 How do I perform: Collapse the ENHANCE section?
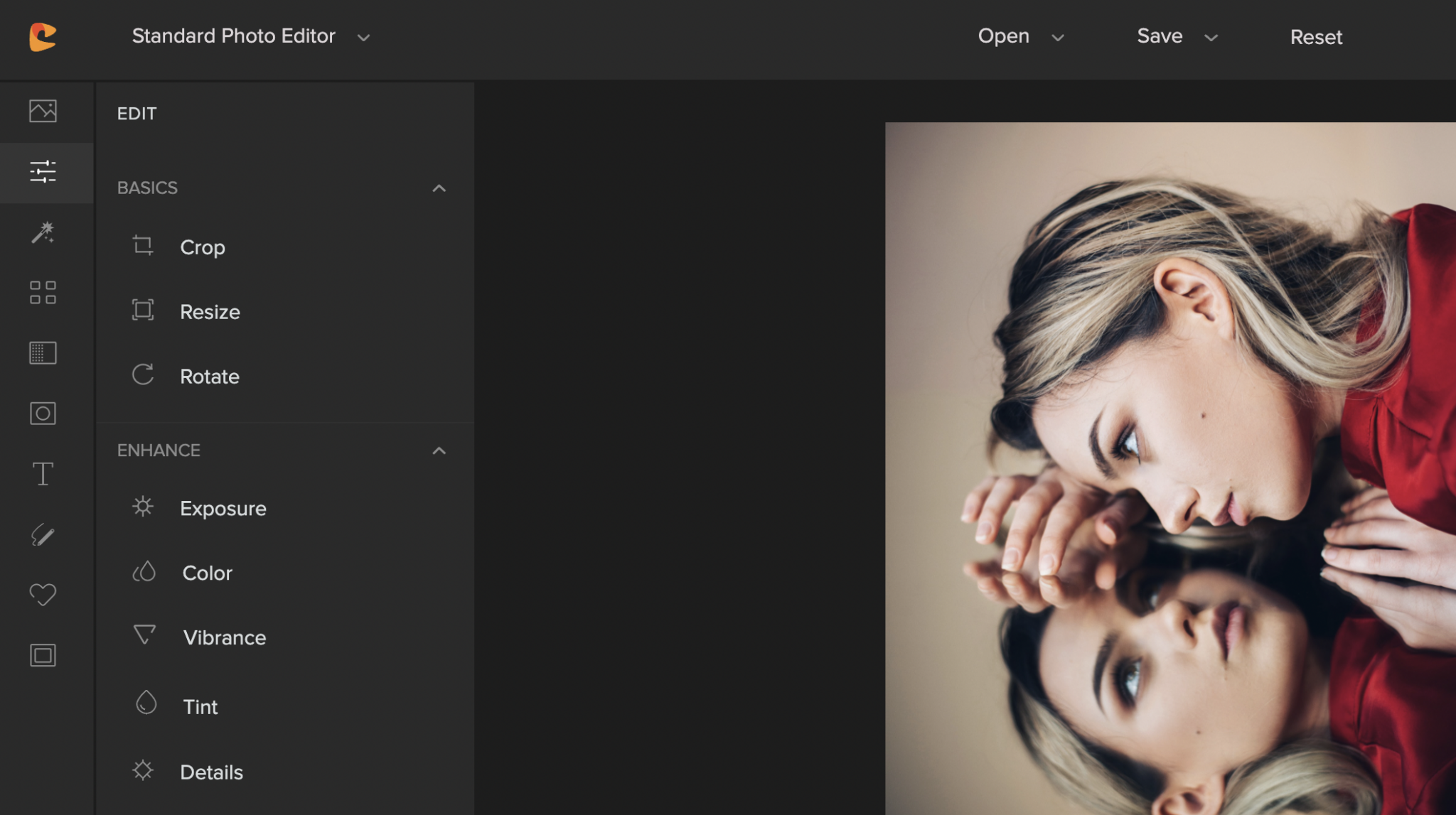439,451
